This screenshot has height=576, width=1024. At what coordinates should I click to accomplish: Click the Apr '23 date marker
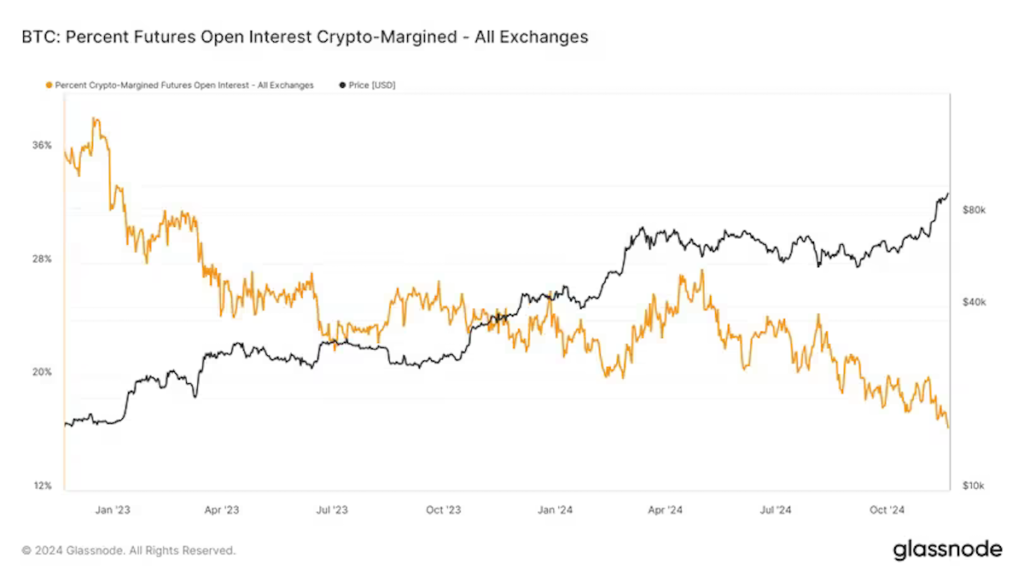(223, 509)
